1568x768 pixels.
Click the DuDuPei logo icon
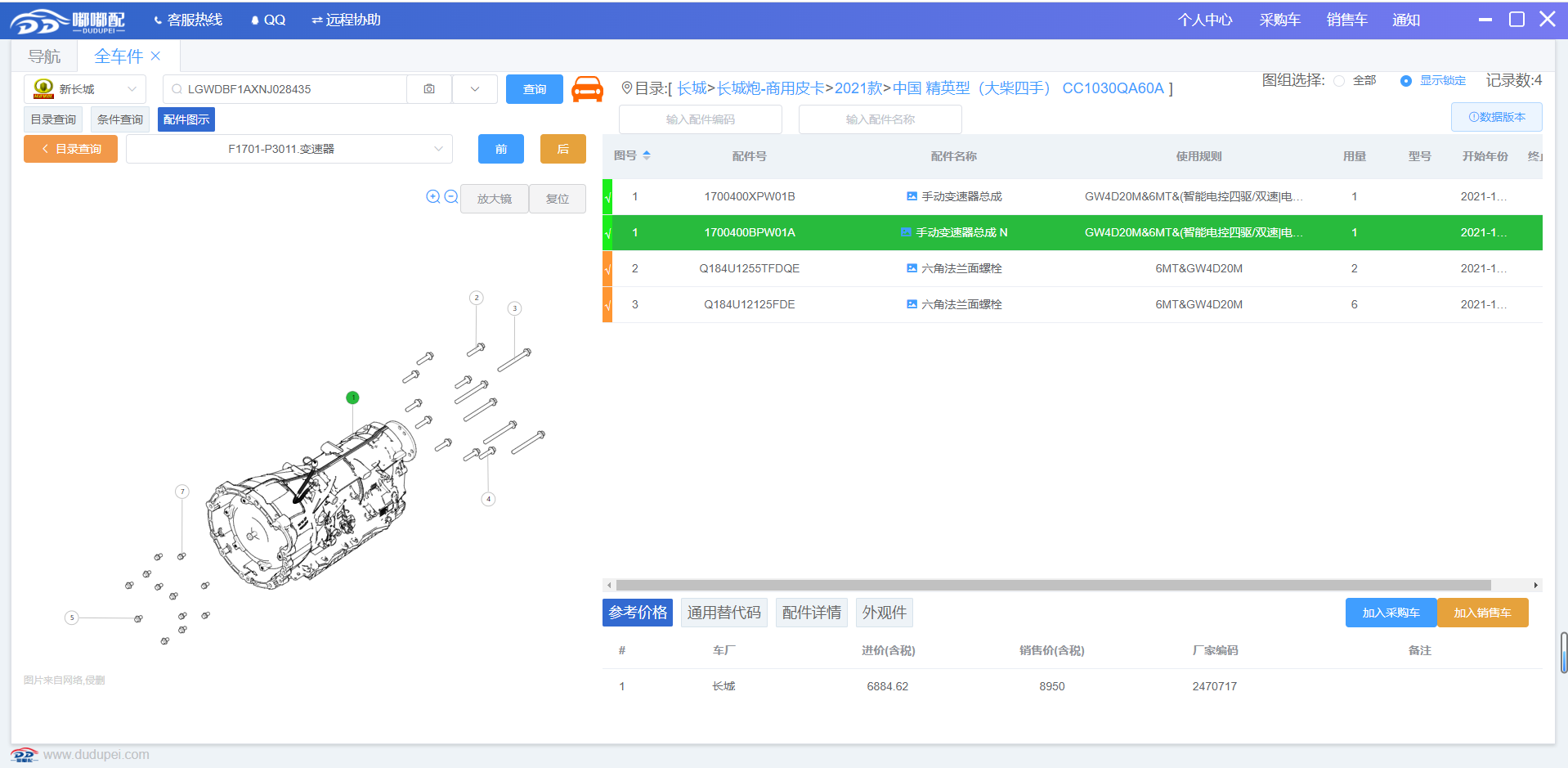click(x=67, y=21)
